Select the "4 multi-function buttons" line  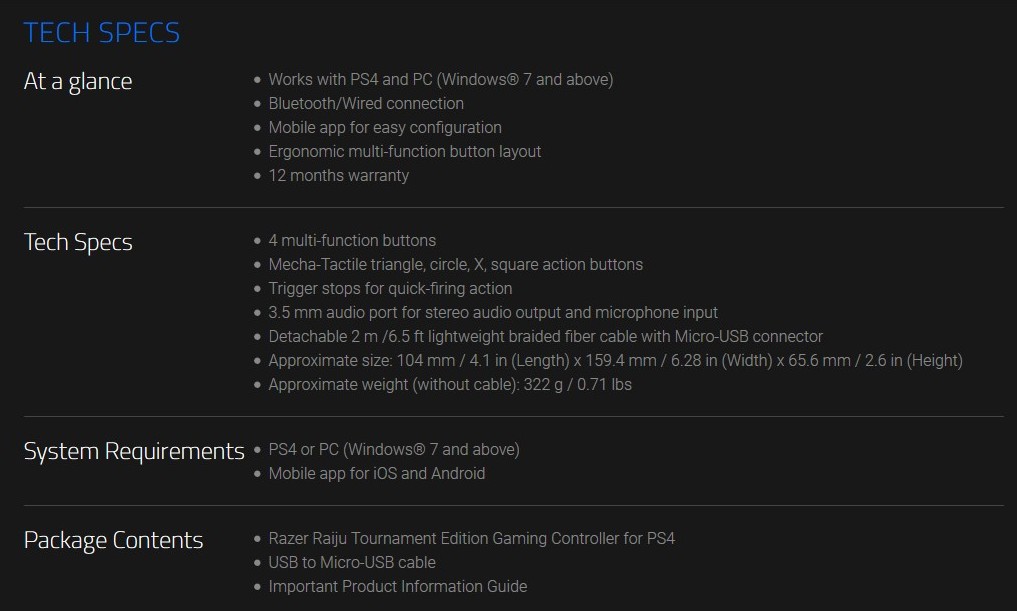pos(352,240)
